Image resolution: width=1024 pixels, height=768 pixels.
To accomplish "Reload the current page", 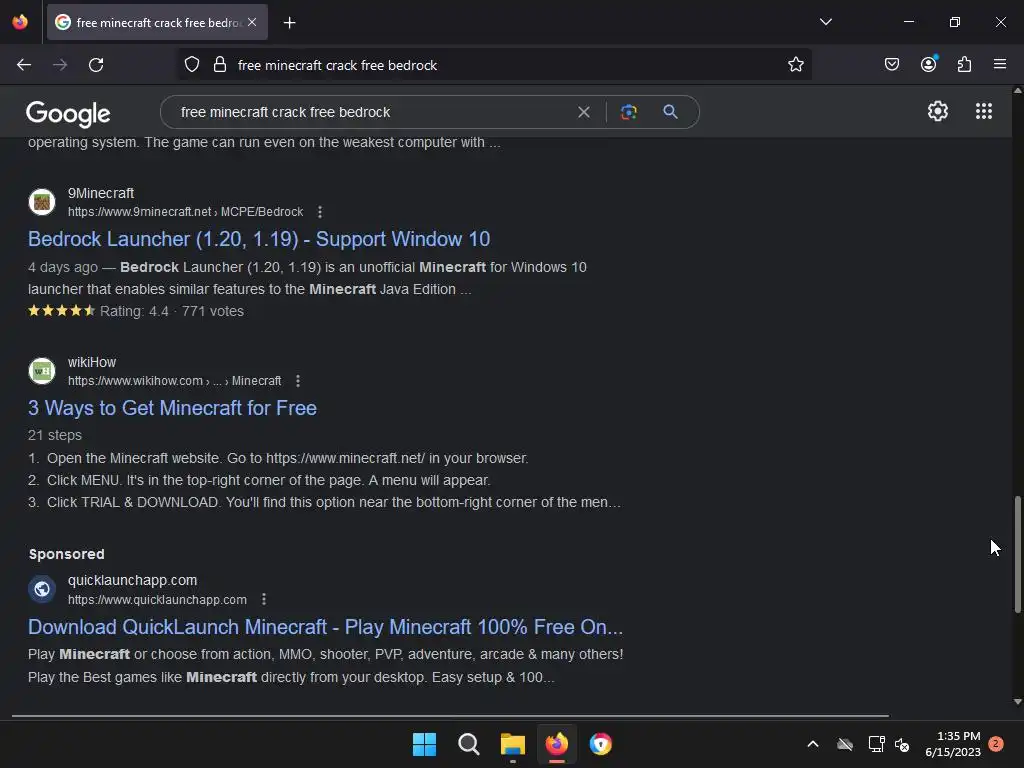I will [x=96, y=65].
